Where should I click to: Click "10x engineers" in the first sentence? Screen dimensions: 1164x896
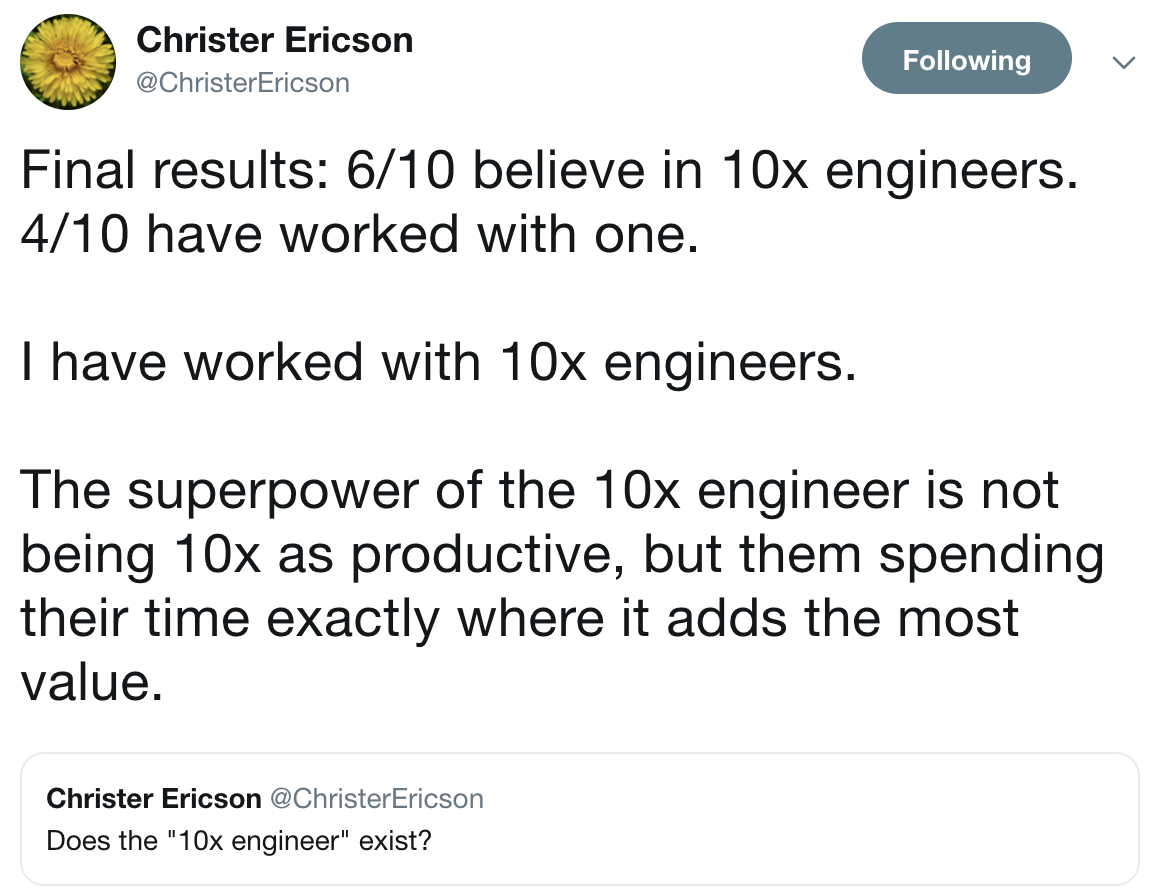pos(900,169)
